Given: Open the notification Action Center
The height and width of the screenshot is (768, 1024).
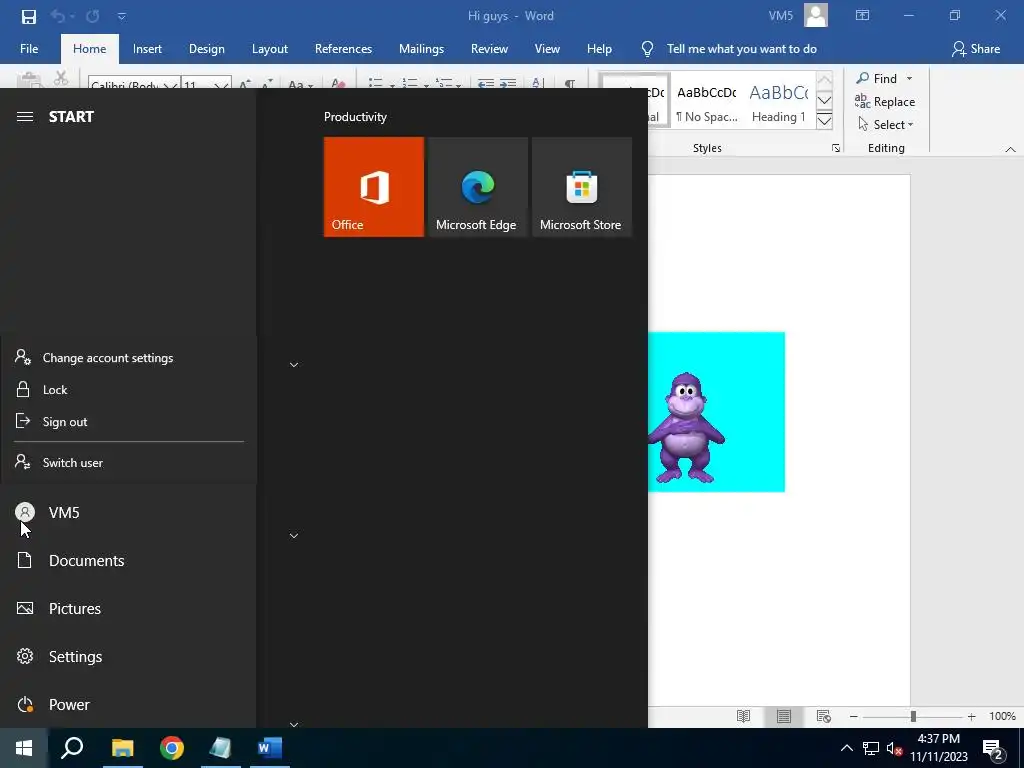Looking at the screenshot, I should [993, 749].
